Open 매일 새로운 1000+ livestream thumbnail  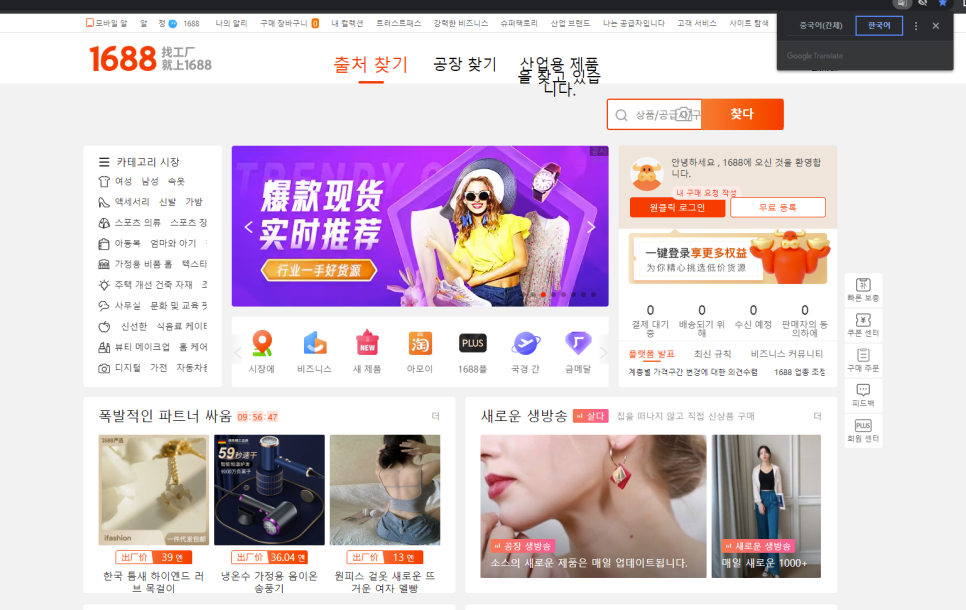tap(766, 506)
